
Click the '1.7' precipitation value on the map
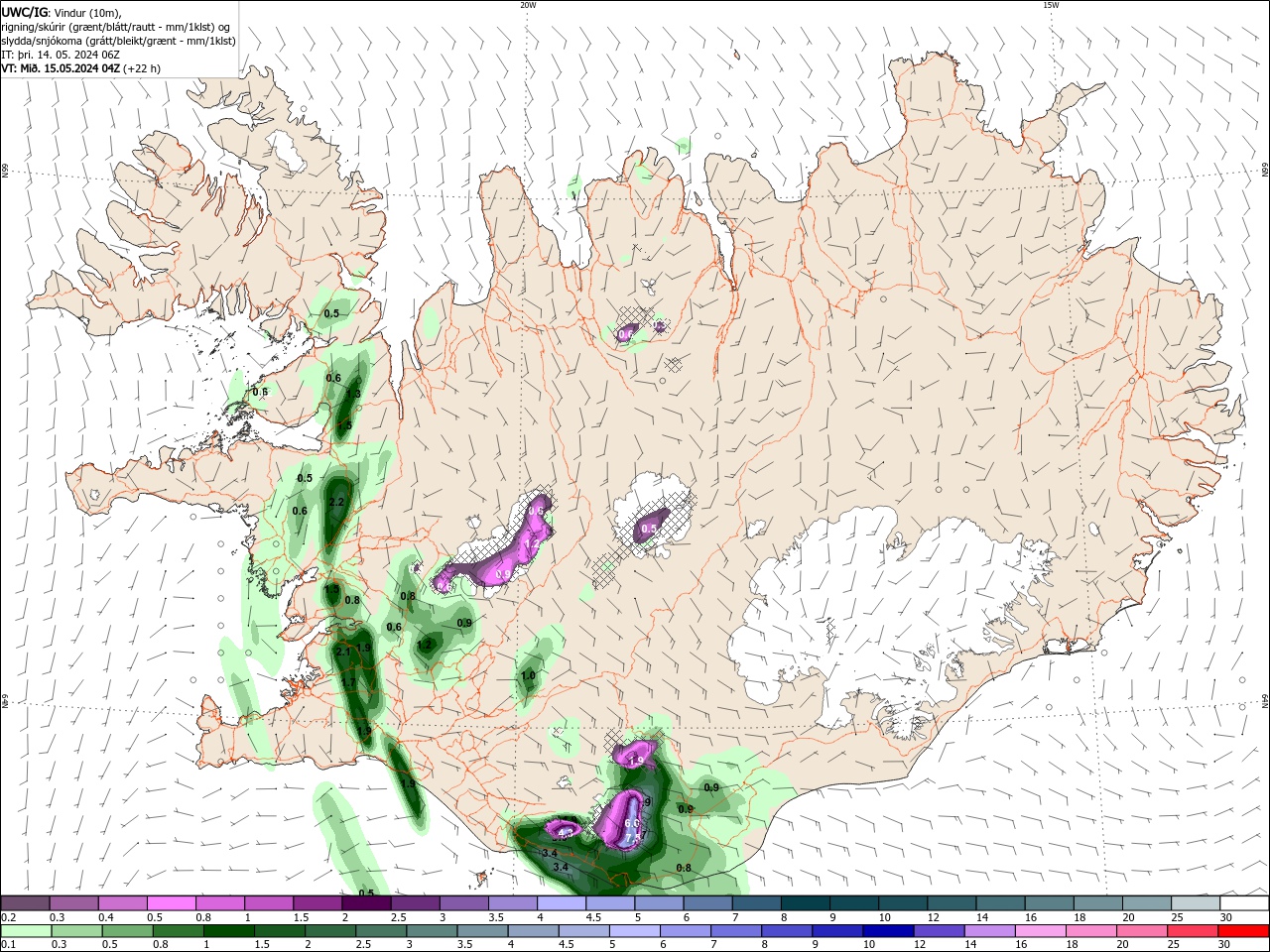349,682
